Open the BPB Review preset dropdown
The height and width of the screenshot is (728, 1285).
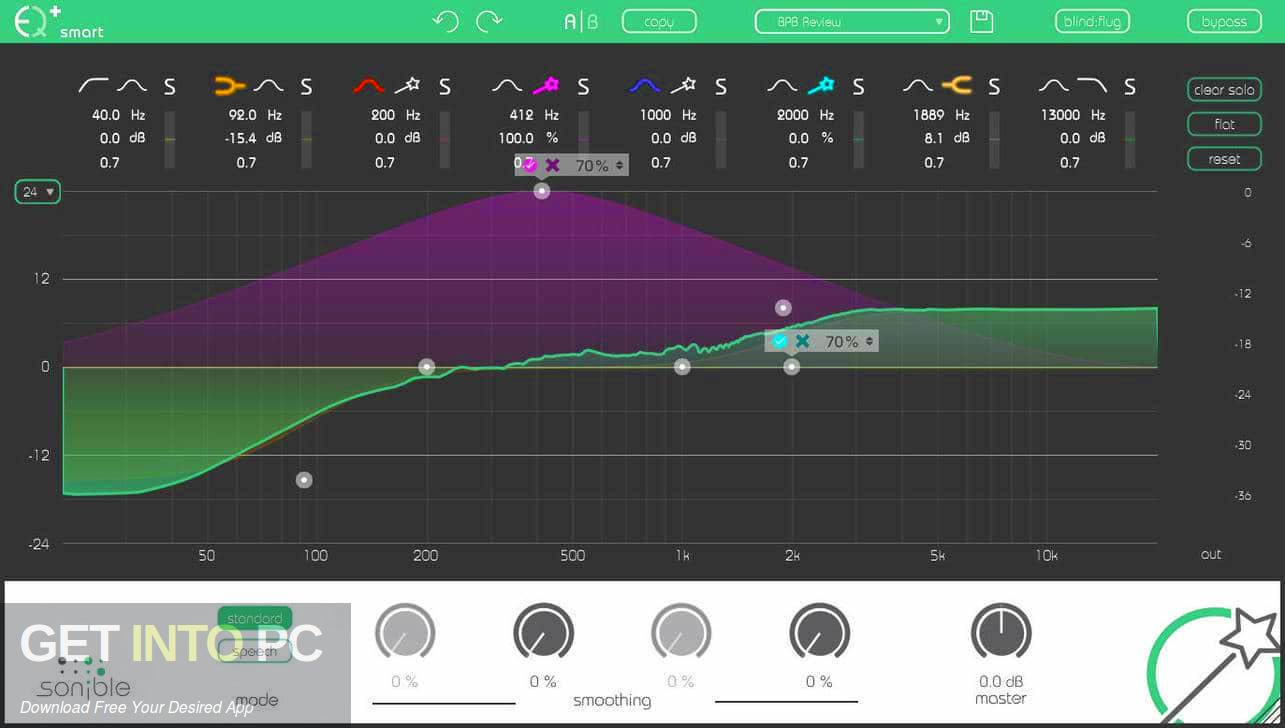(x=852, y=21)
